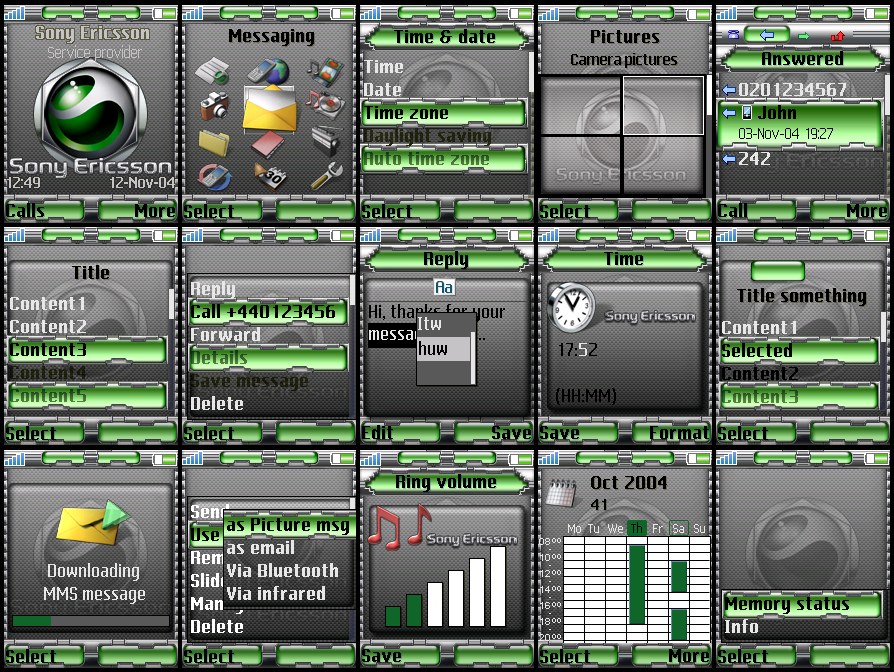Open the radio icon in menu grid
894x672 pixels.
[x=326, y=141]
